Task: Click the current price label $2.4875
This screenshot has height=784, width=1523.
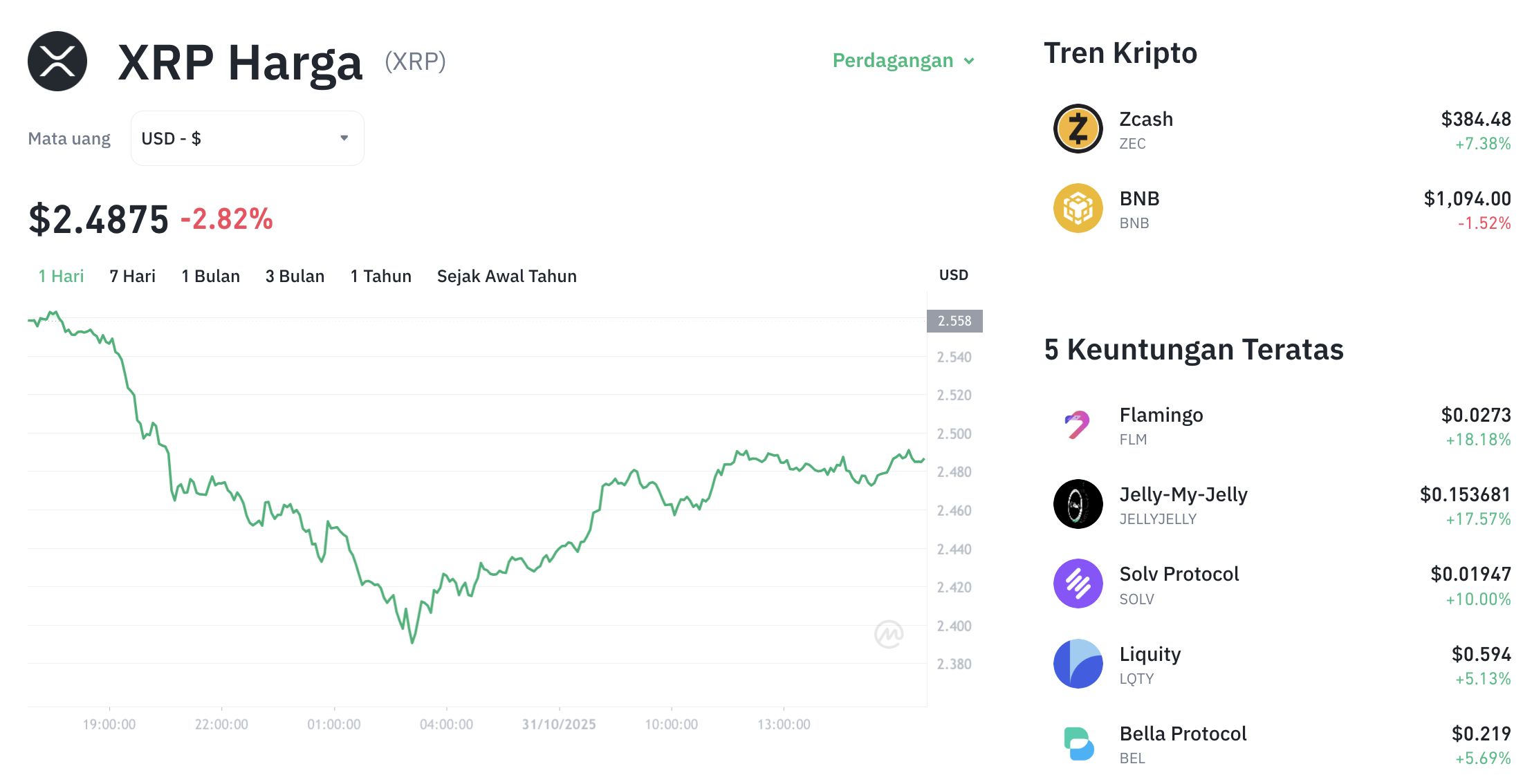Action: [97, 220]
